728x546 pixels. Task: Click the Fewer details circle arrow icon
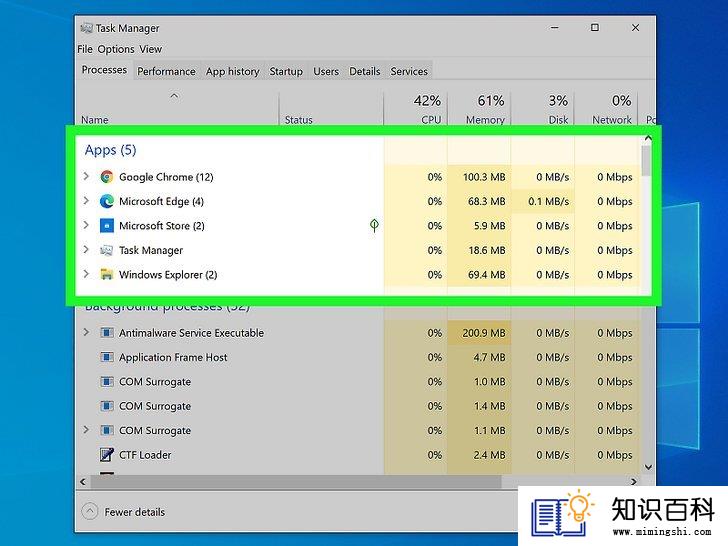click(x=90, y=512)
